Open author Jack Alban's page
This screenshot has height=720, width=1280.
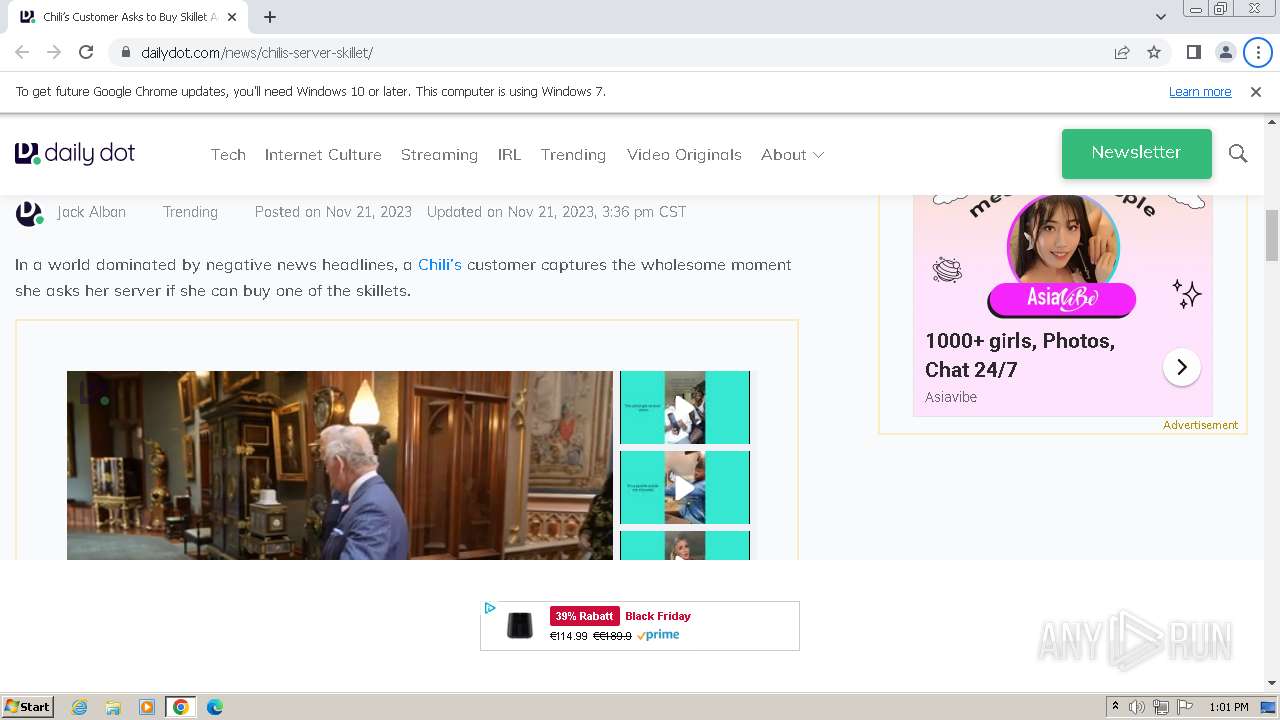click(x=91, y=212)
